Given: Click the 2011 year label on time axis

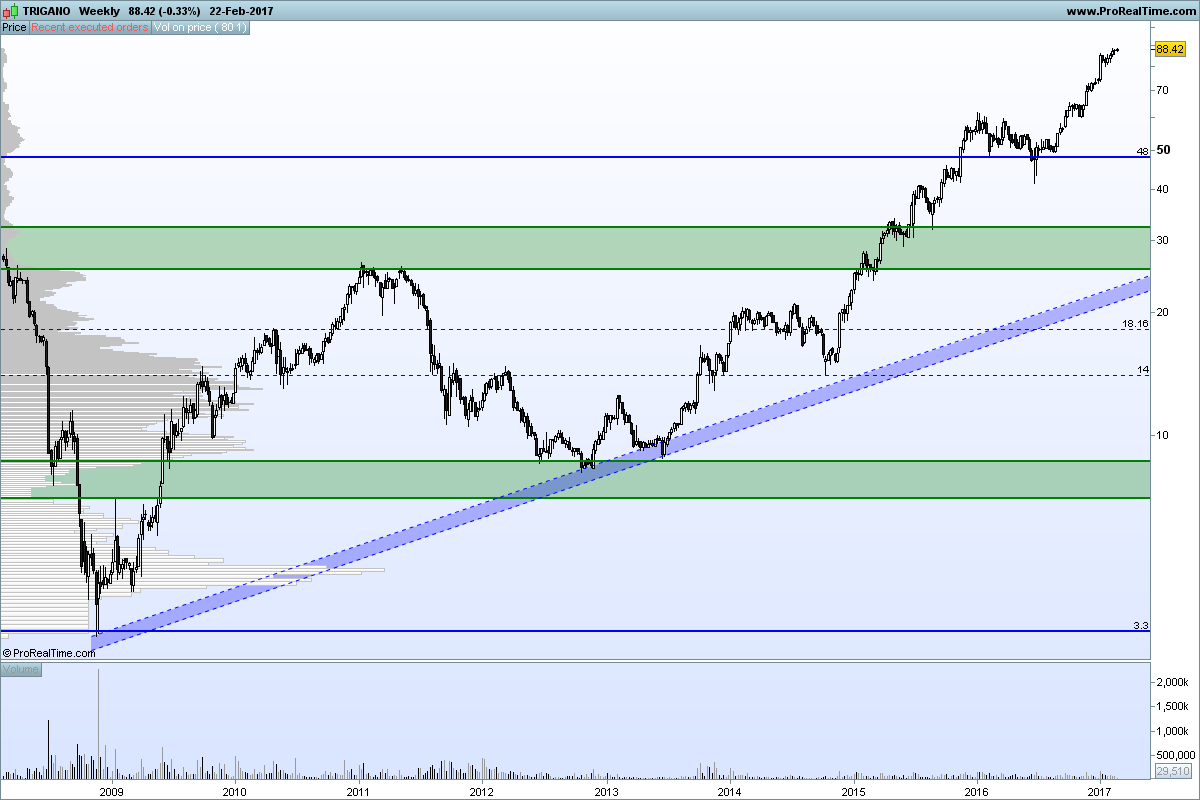Looking at the screenshot, I should [x=358, y=790].
